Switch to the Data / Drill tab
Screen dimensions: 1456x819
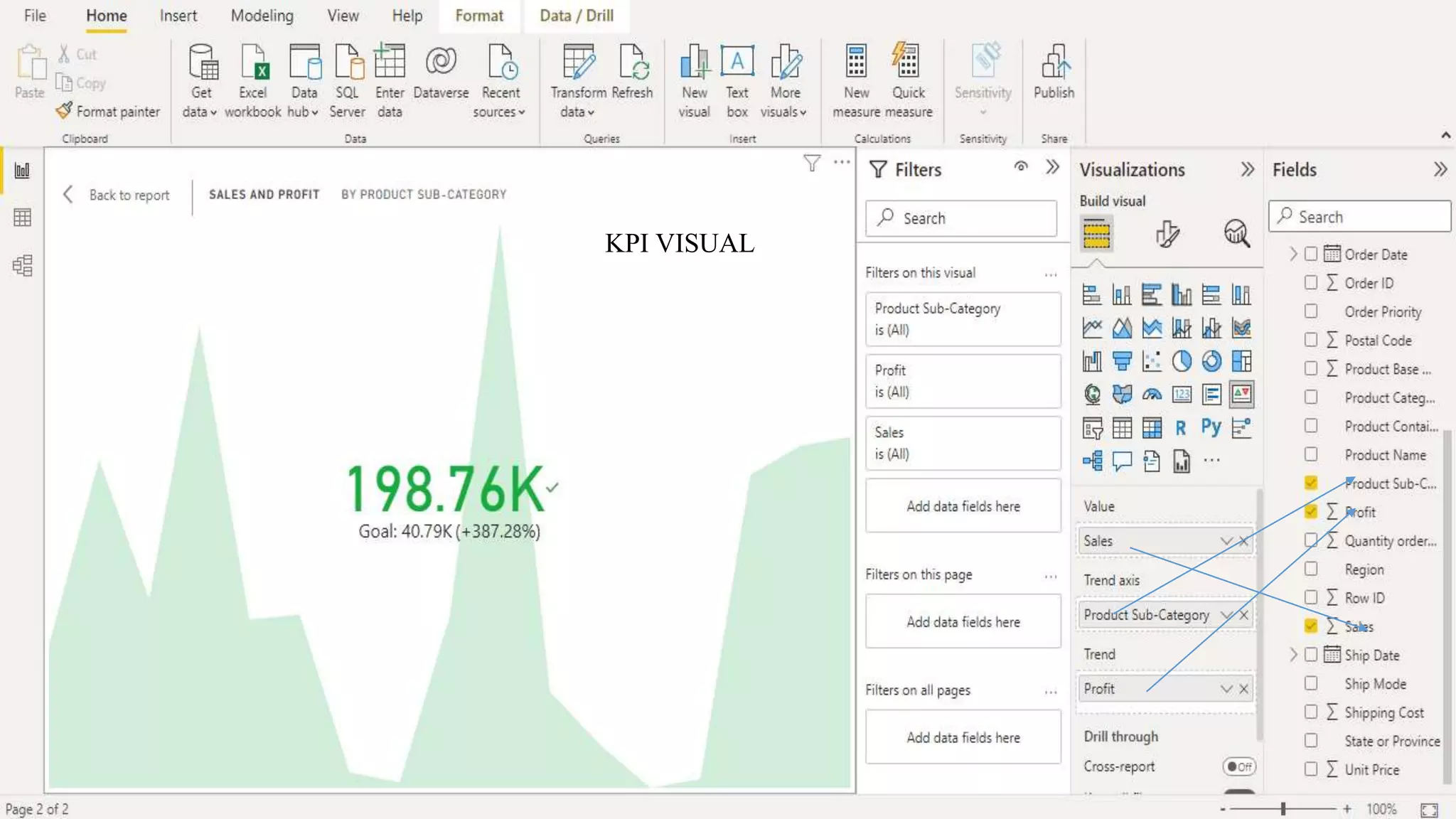[577, 16]
